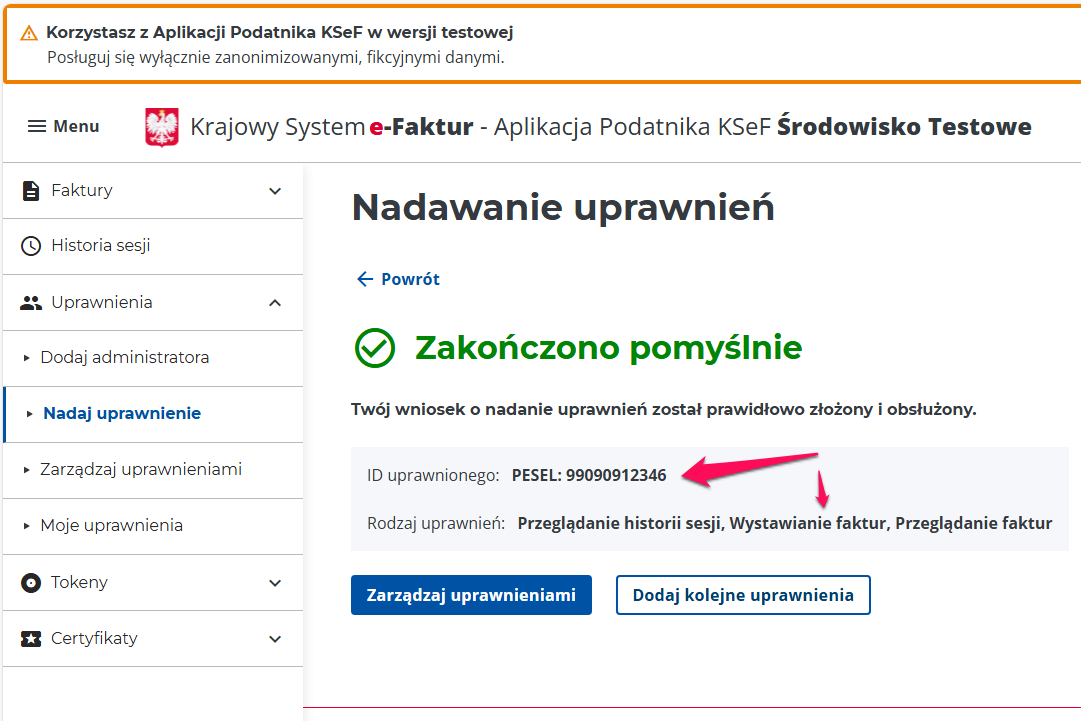1081x721 pixels.
Task: Click the Historia sesji clock icon
Action: [31, 246]
